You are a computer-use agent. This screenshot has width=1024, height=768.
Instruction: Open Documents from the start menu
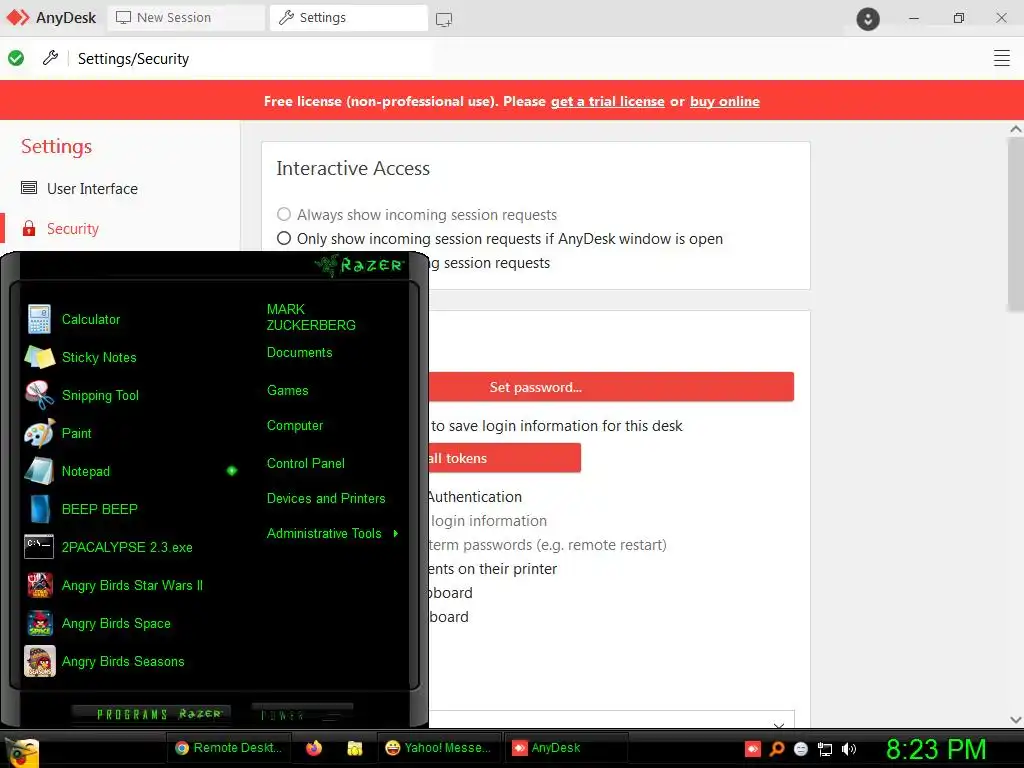pyautogui.click(x=299, y=353)
